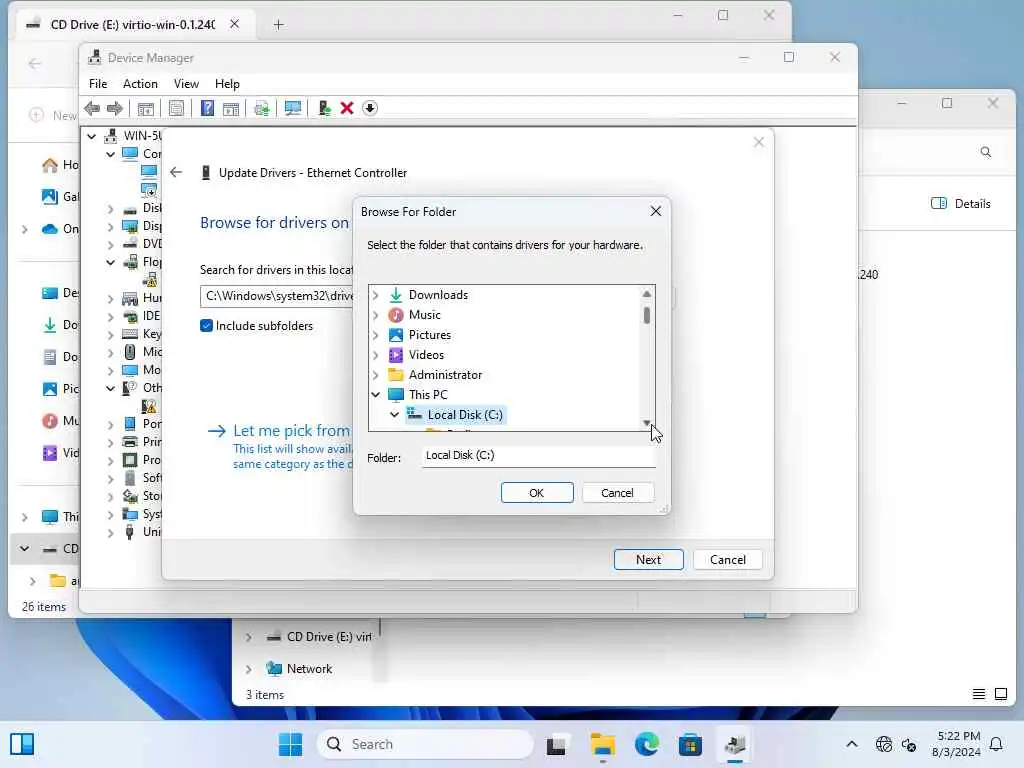Image resolution: width=1024 pixels, height=768 pixels.
Task: Collapse the root WIN- computer node in Device Manager
Action: pyautogui.click(x=92, y=136)
